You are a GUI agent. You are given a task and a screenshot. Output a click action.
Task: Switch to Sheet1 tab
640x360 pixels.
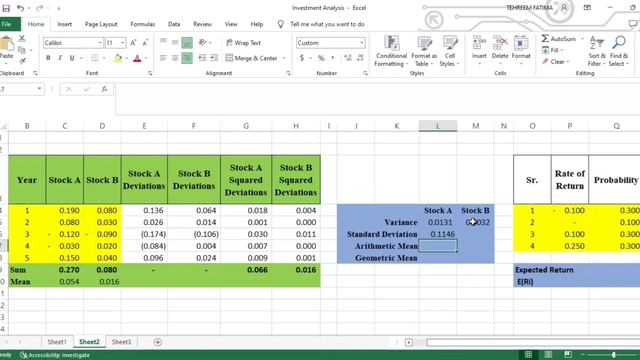tap(57, 342)
